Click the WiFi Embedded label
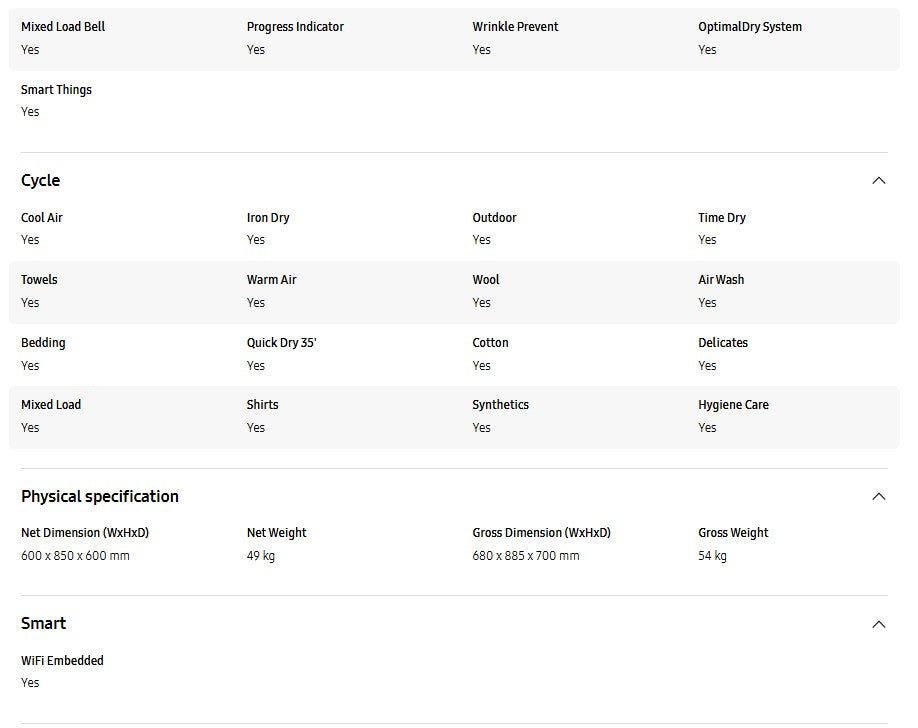 62,661
